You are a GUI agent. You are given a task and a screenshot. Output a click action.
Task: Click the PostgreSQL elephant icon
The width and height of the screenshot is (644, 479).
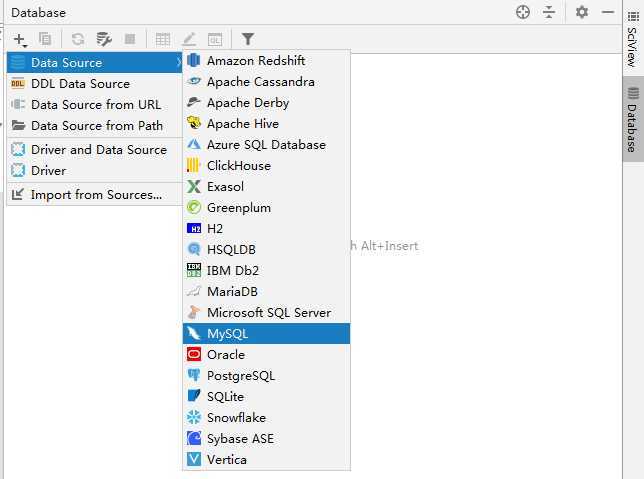[194, 375]
